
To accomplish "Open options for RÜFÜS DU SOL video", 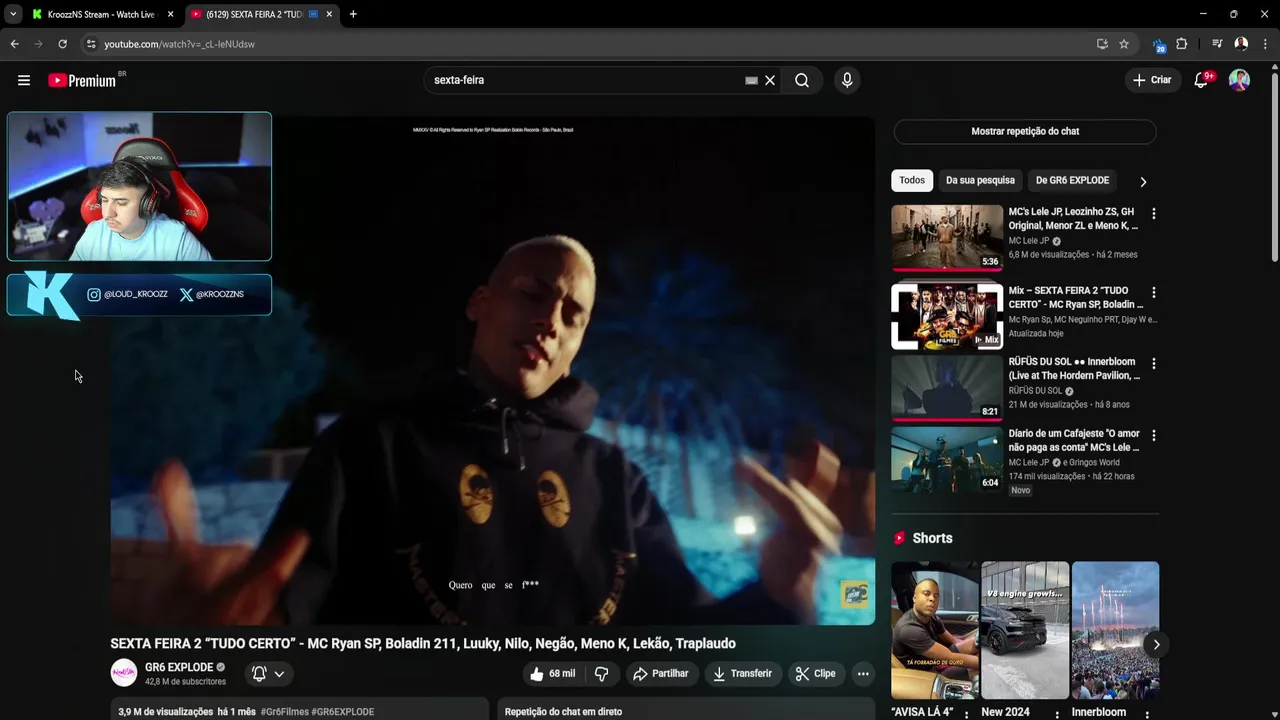I will tap(1153, 363).
